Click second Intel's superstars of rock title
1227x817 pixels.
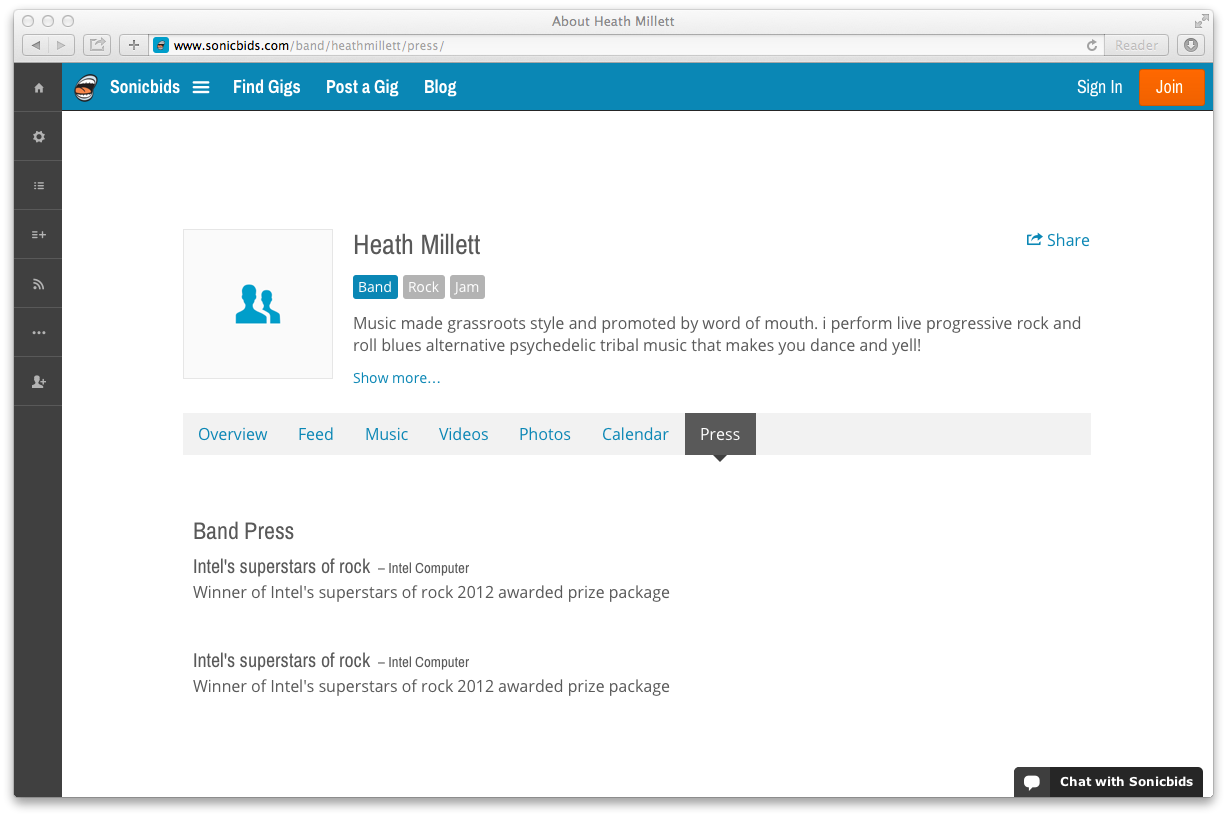click(282, 660)
